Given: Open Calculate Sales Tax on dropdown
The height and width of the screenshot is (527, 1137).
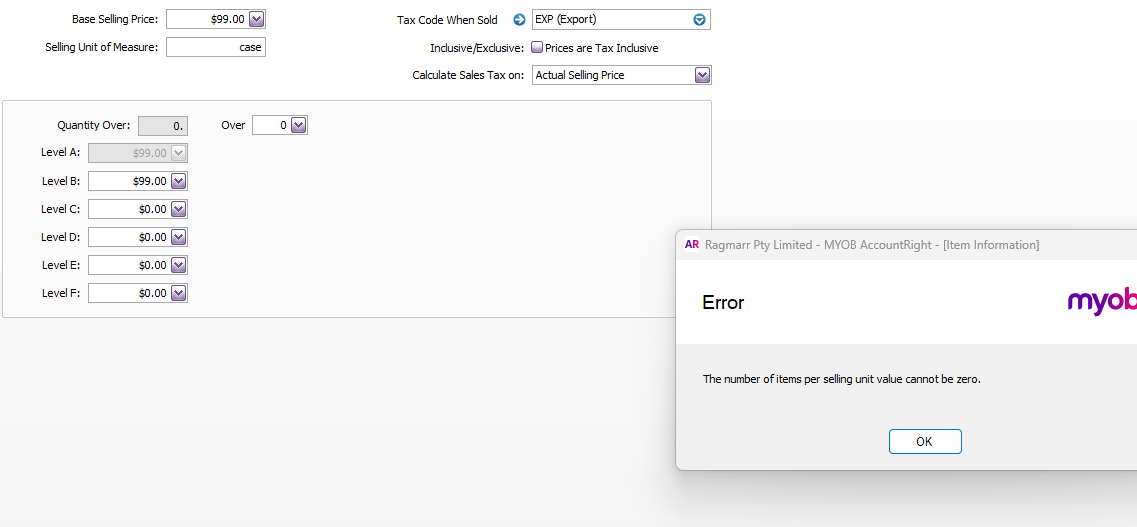Looking at the screenshot, I should [x=702, y=75].
